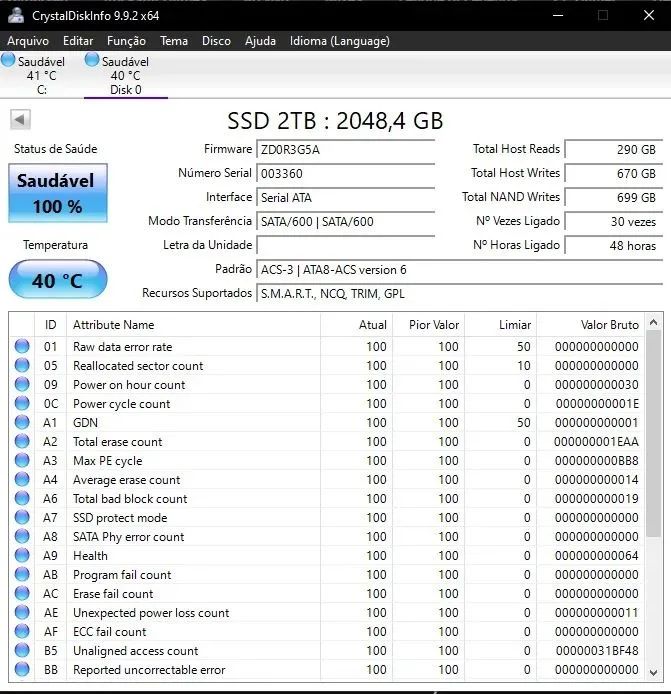671x694 pixels.
Task: Click status circle for Total bad block count
Action: pyautogui.click(x=22, y=498)
